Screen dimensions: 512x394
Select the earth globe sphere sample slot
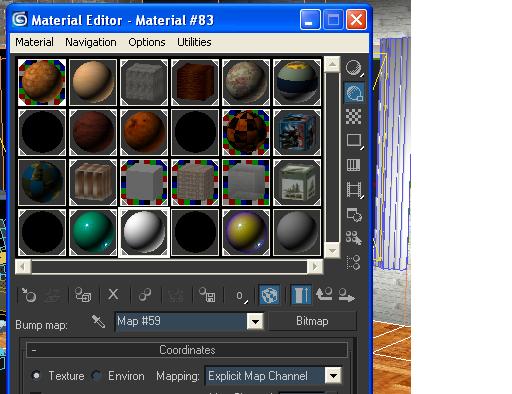coord(42,182)
